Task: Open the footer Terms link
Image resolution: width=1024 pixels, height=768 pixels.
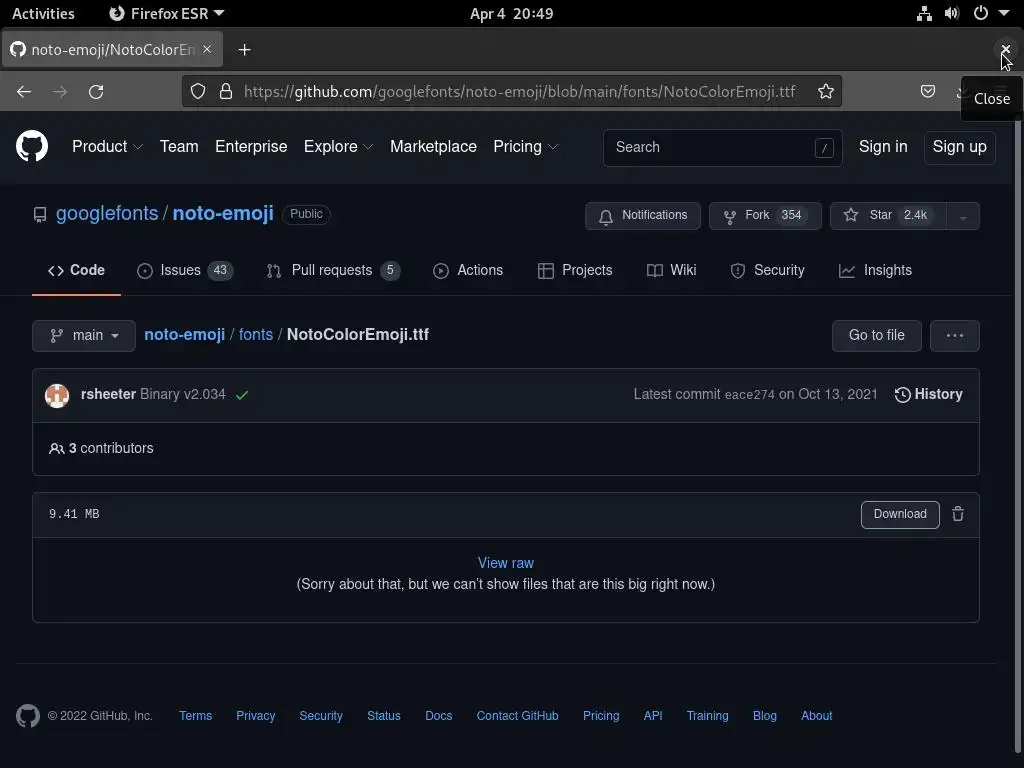Action: tap(195, 716)
